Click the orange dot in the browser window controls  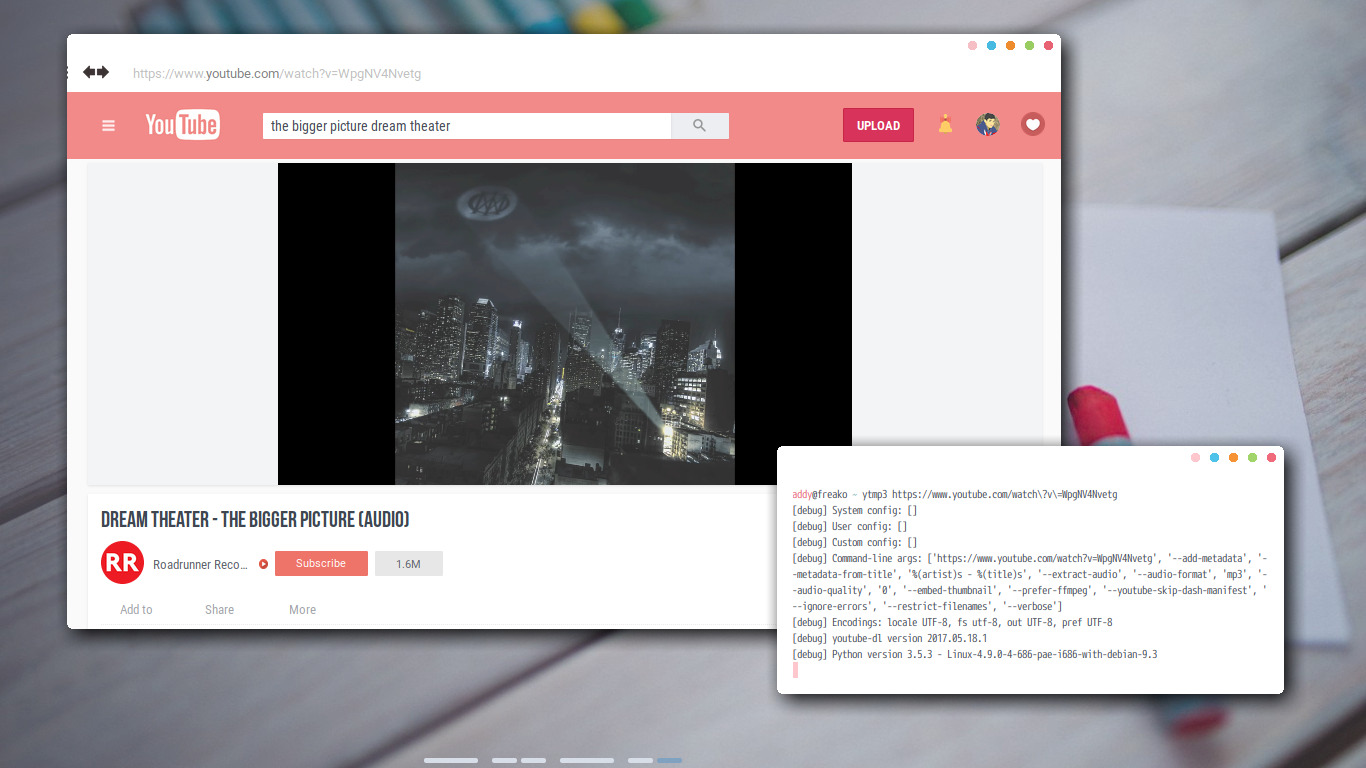click(x=1010, y=45)
